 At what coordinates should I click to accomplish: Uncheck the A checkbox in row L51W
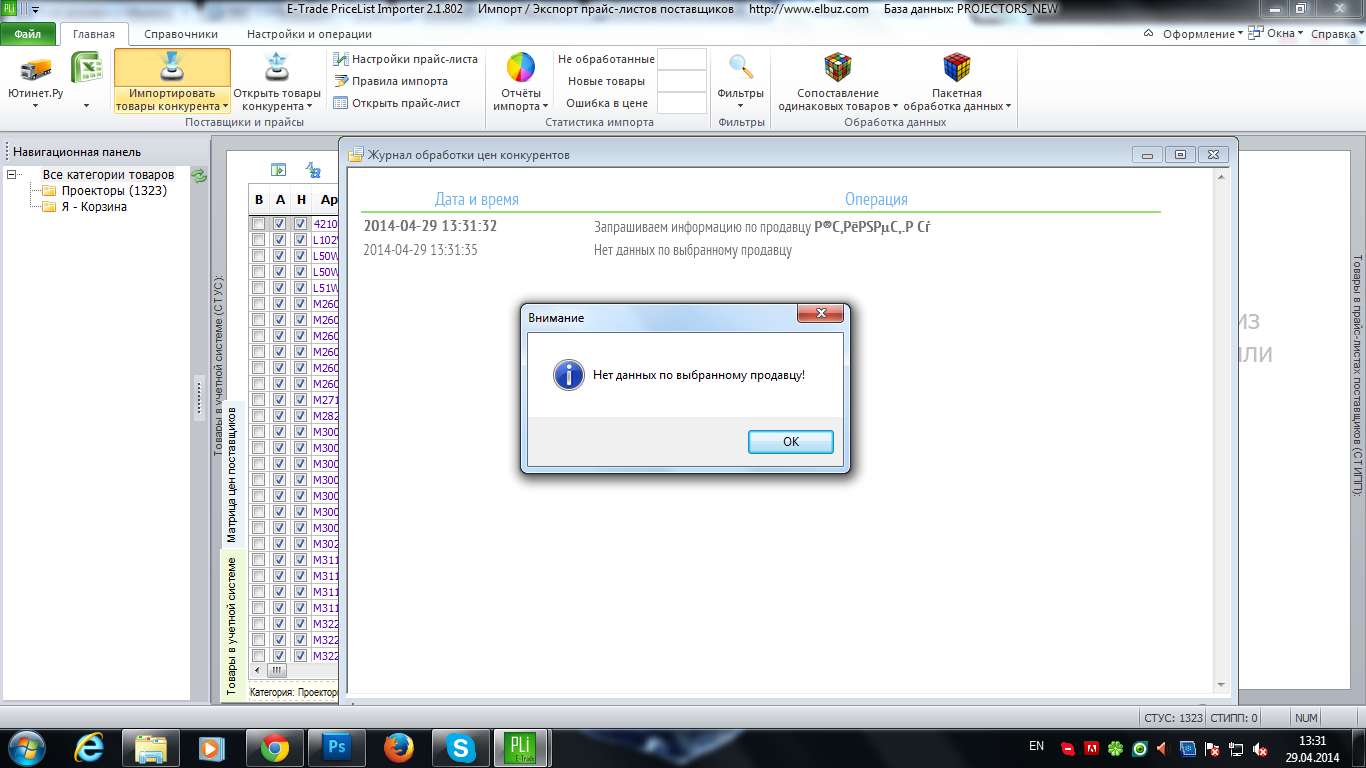(280, 288)
